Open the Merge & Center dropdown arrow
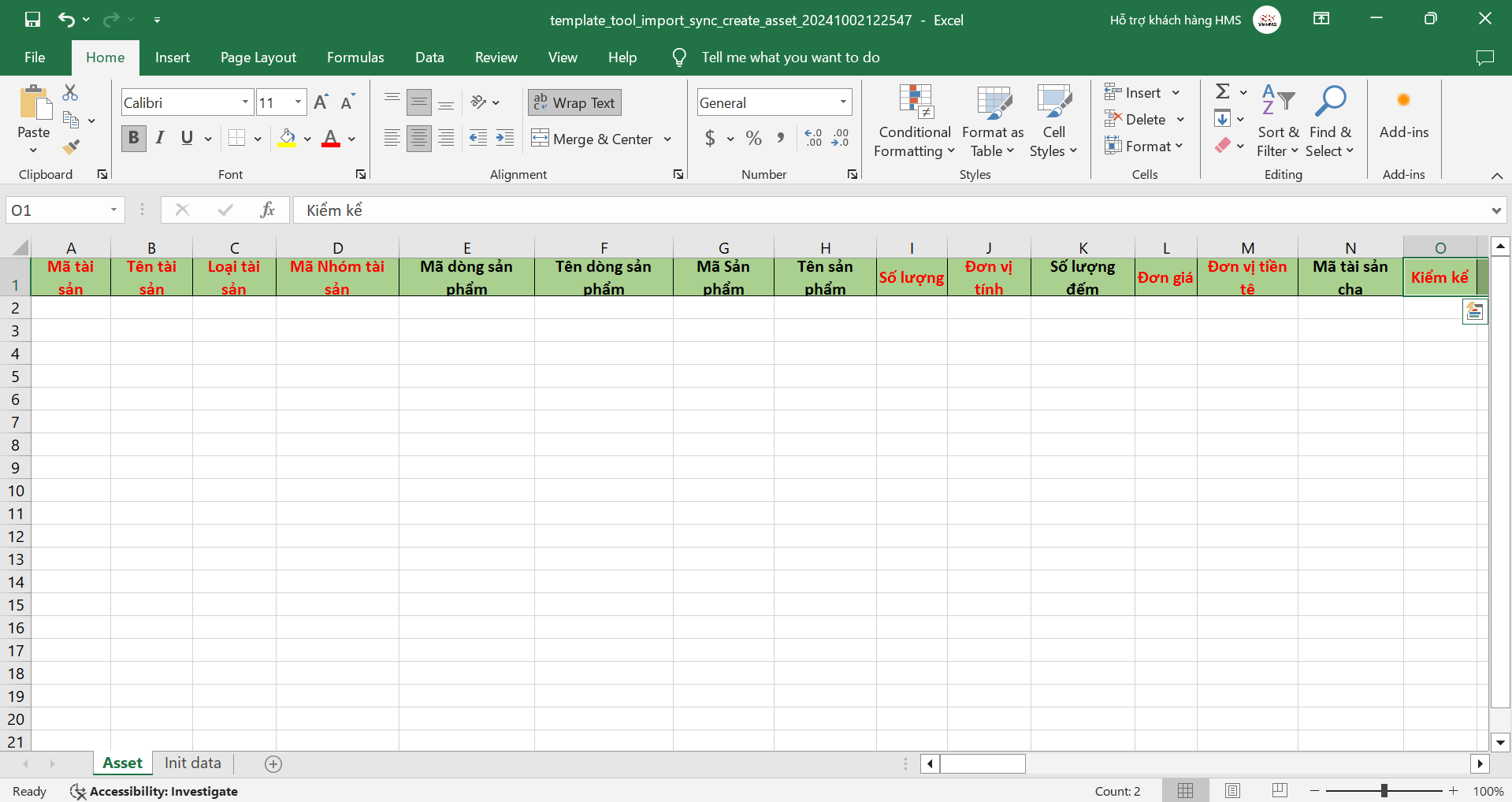The height and width of the screenshot is (802, 1512). [667, 139]
